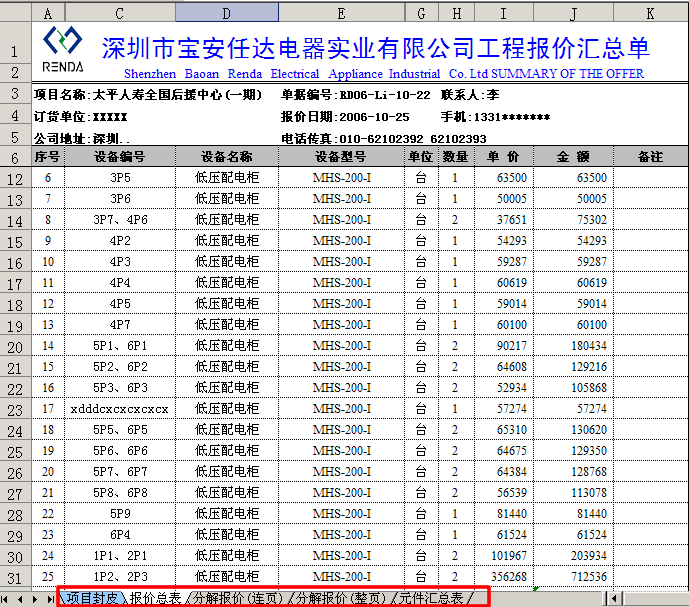Viewport: 689px width, 607px height.
Task: Click the amount cell 203934
Action: pos(573,556)
